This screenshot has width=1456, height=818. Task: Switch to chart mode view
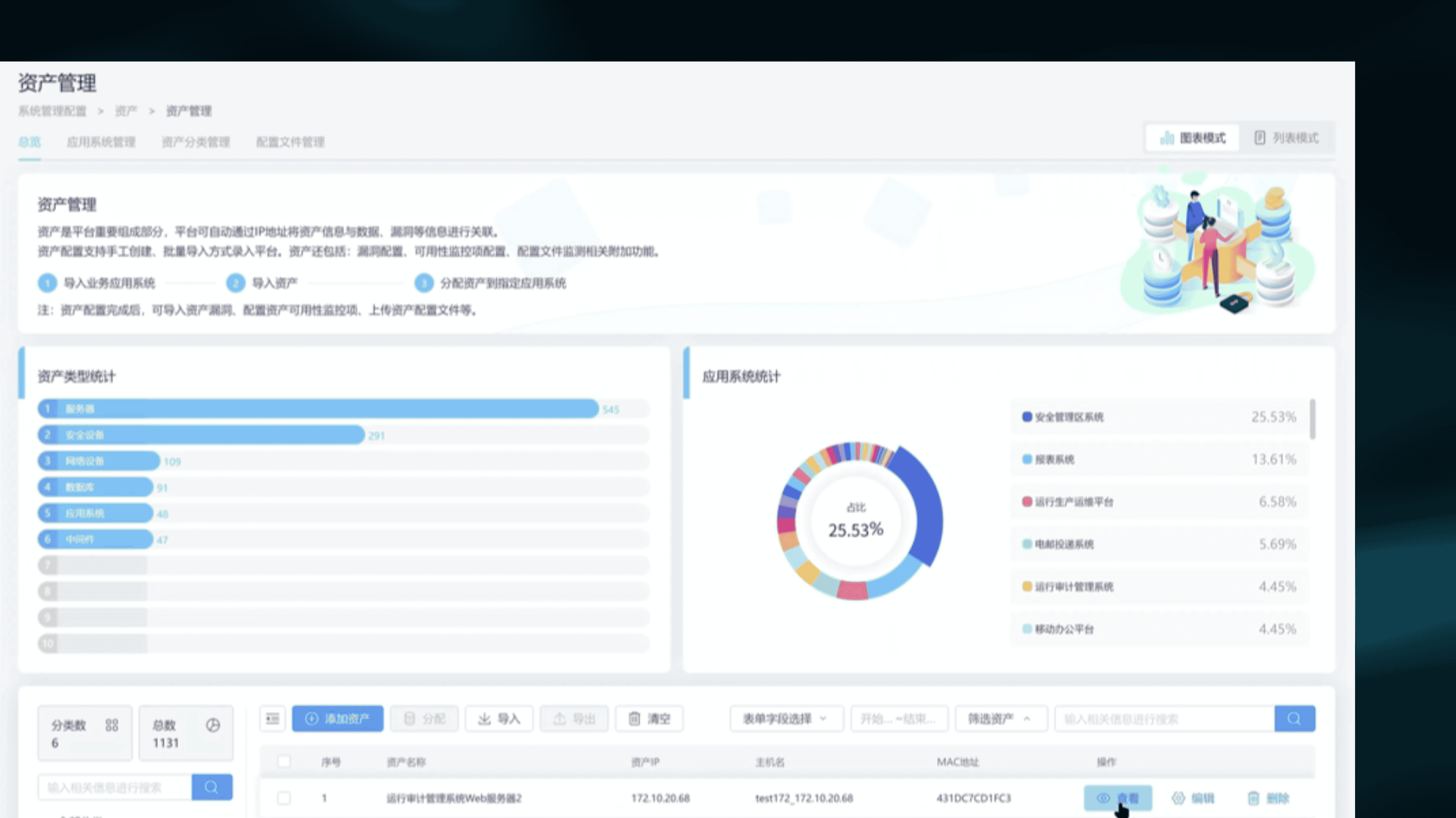[x=1192, y=138]
